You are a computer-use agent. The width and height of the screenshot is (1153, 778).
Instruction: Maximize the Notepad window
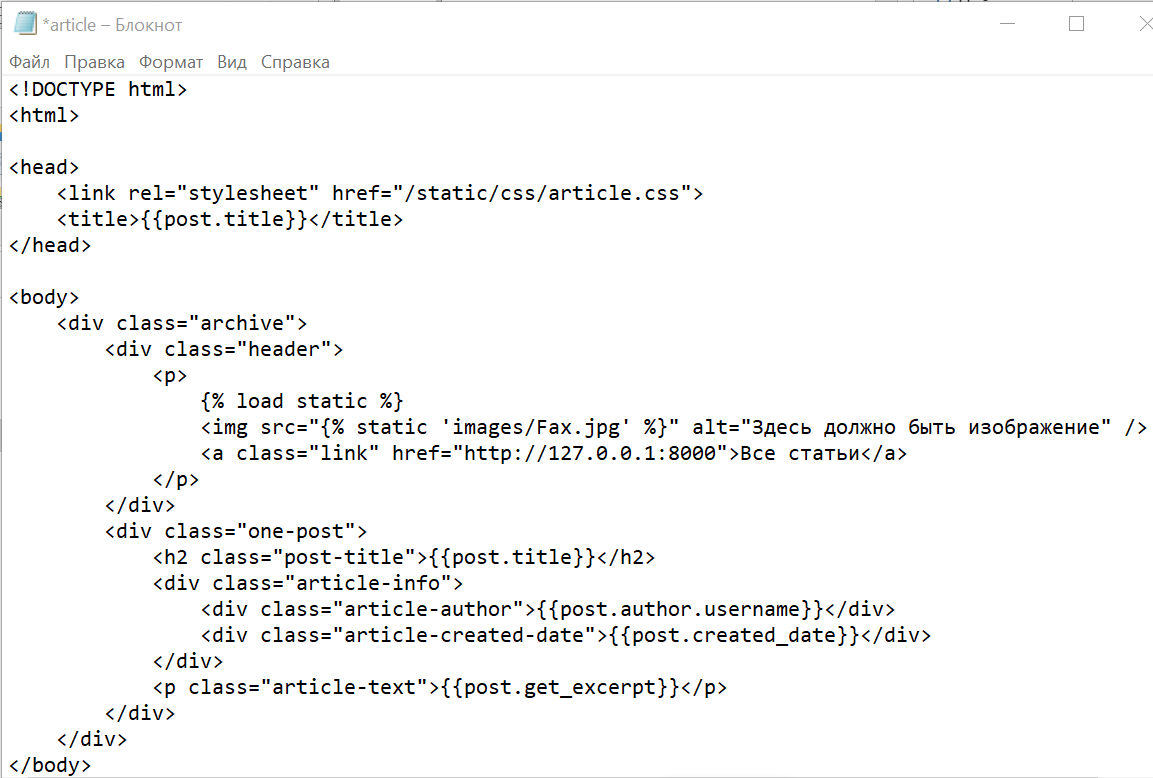click(1076, 24)
